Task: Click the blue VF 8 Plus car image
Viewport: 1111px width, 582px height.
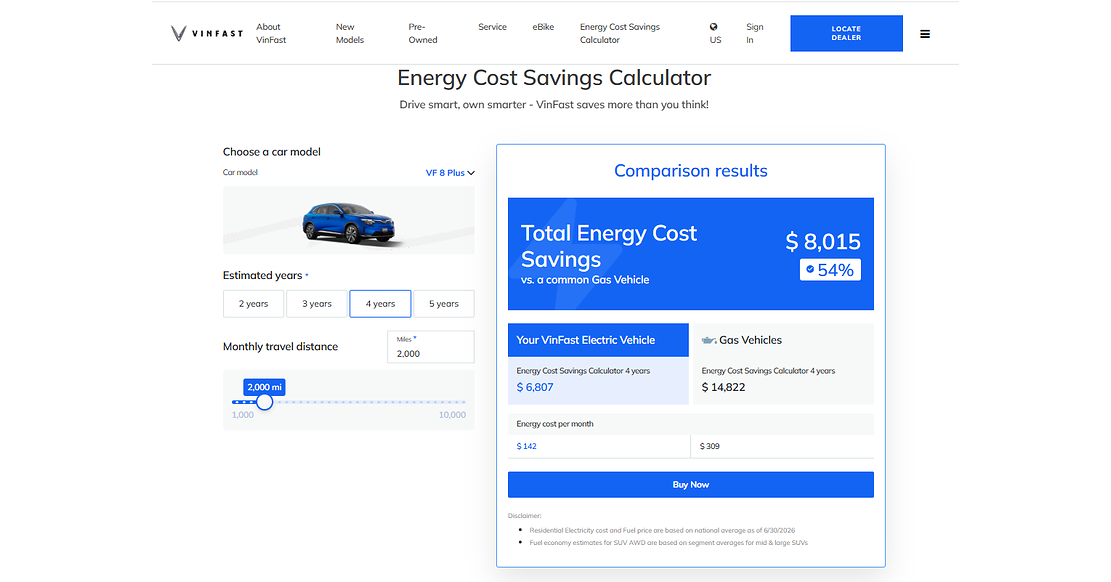Action: pyautogui.click(x=348, y=223)
